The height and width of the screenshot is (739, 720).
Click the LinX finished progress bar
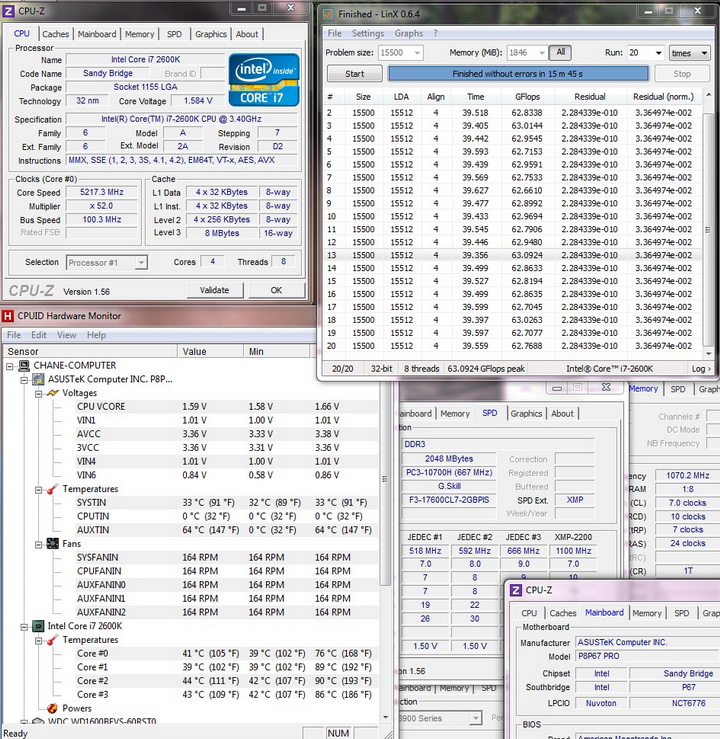click(x=517, y=74)
